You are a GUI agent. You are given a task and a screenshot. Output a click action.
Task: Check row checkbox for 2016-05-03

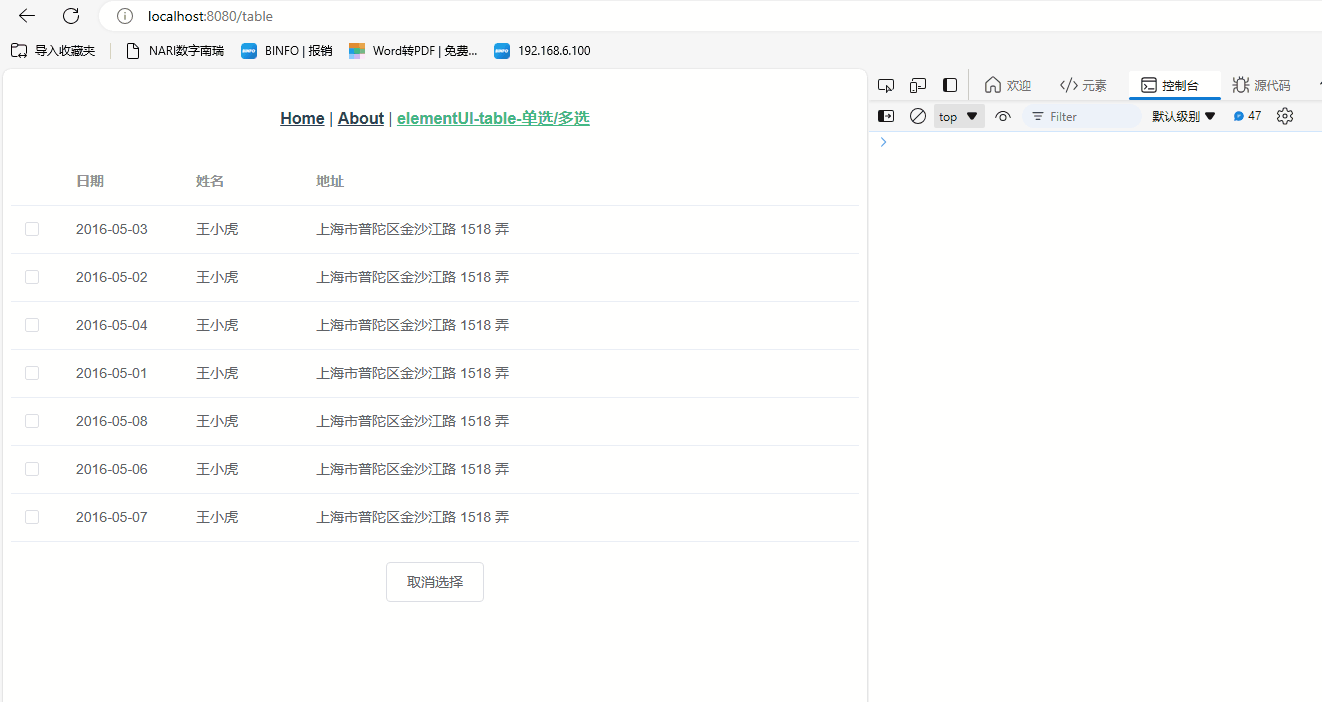(x=32, y=229)
